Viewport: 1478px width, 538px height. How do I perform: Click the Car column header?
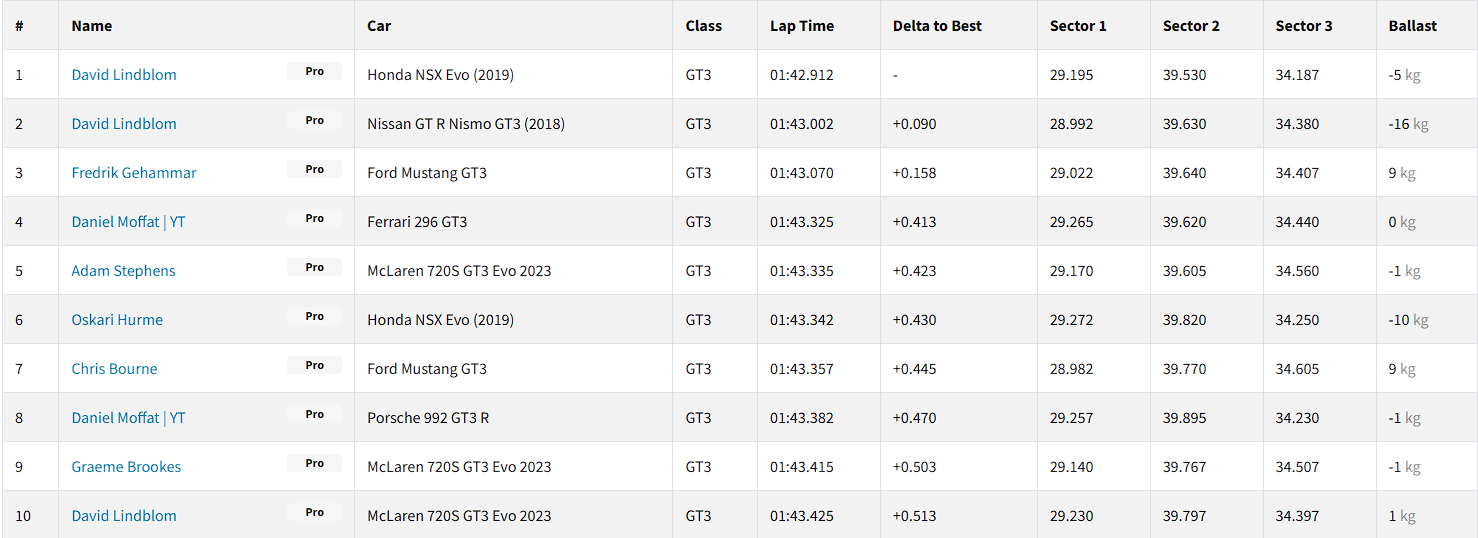(x=379, y=26)
